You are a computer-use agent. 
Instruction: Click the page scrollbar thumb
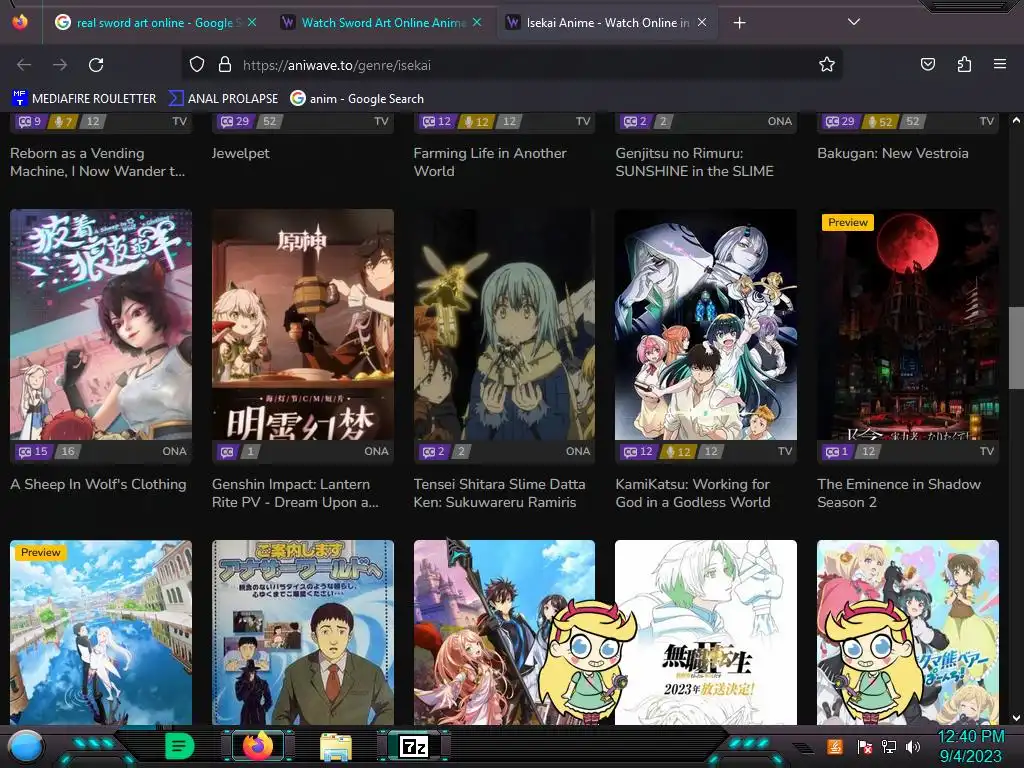[1016, 347]
